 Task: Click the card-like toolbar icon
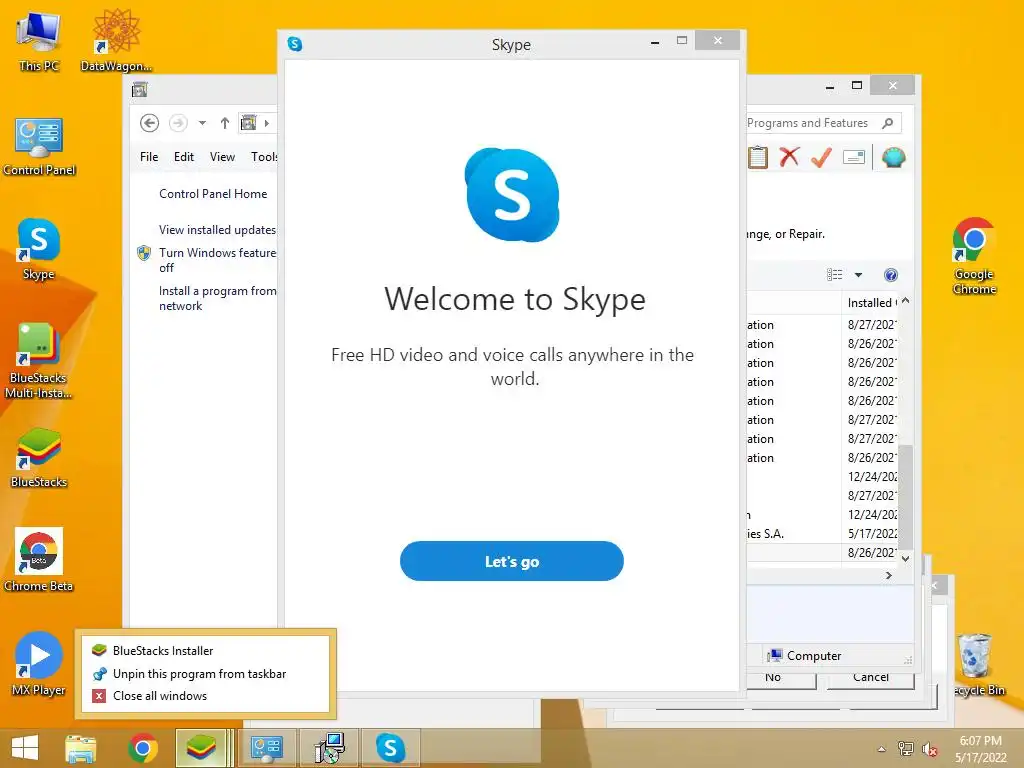854,157
